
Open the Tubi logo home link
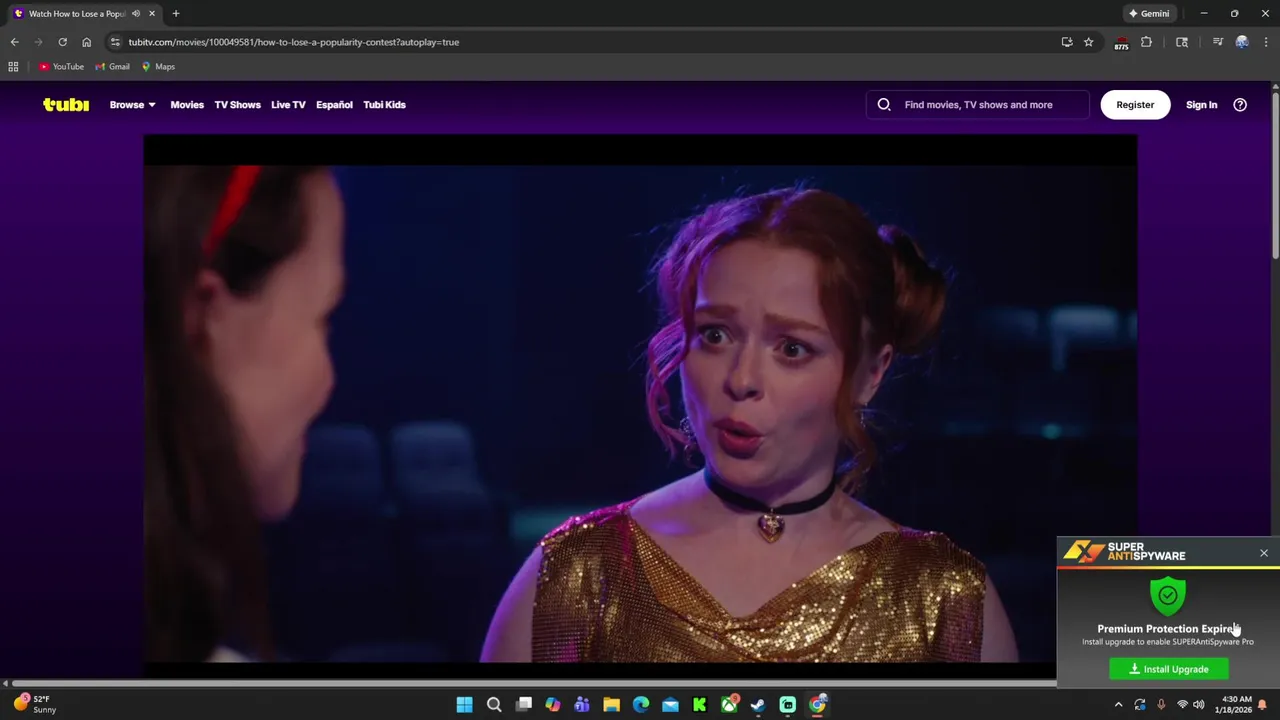(x=66, y=104)
